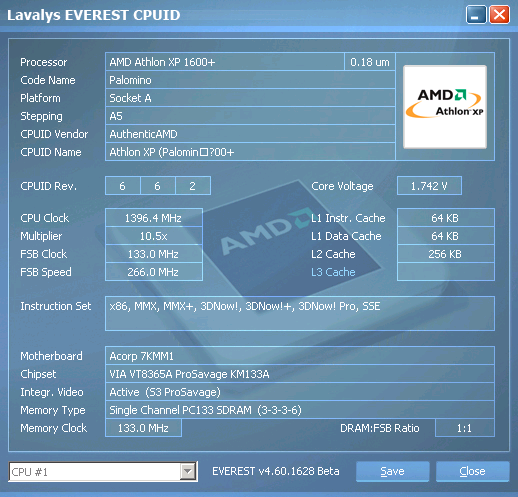Click the Instruction Set list field

click(x=300, y=313)
